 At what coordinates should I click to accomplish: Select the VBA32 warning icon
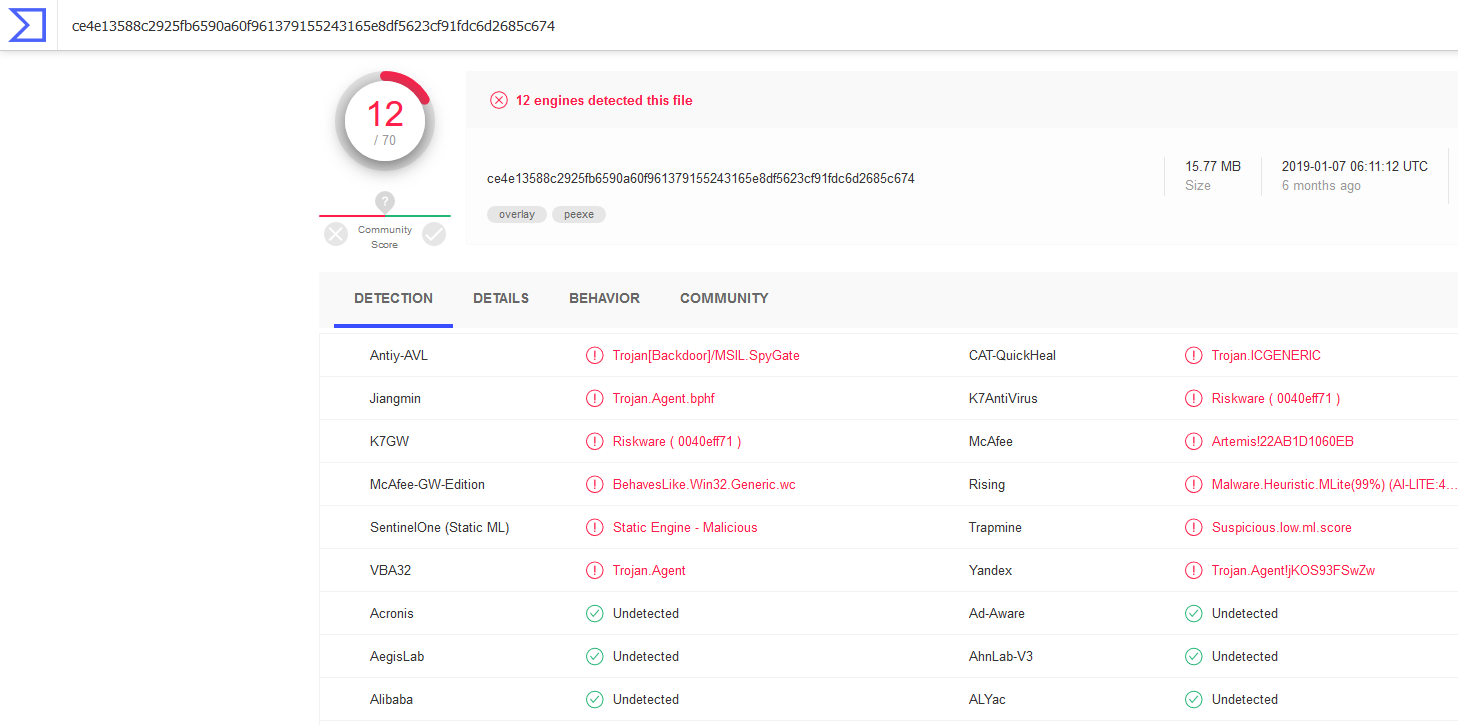pyautogui.click(x=594, y=570)
